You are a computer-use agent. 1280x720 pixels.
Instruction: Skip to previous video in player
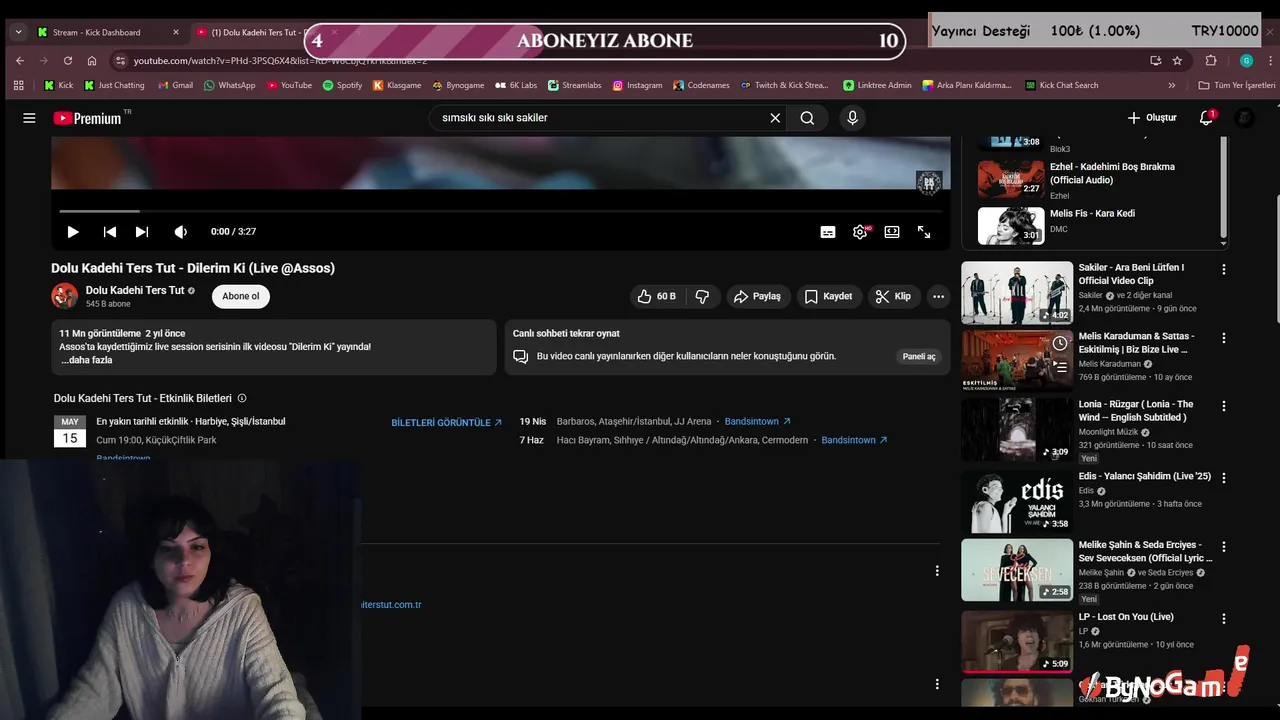[110, 232]
